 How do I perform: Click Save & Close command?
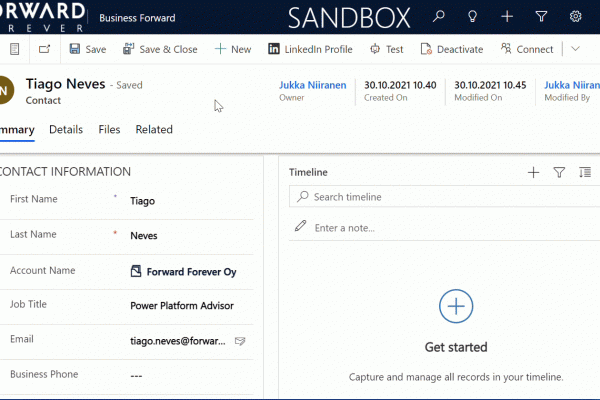coord(160,49)
